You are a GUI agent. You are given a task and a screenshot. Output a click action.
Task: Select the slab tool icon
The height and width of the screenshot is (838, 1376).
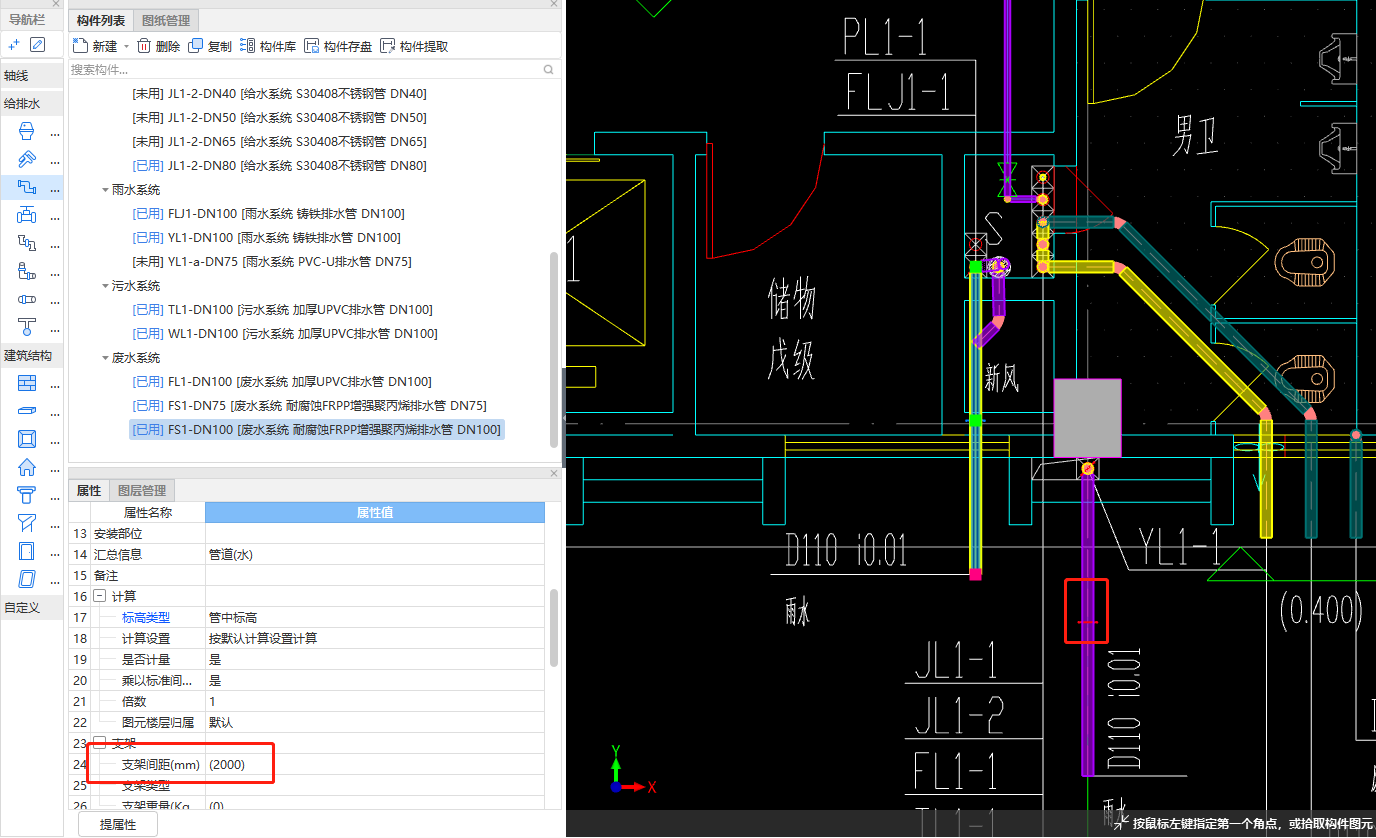(x=27, y=411)
